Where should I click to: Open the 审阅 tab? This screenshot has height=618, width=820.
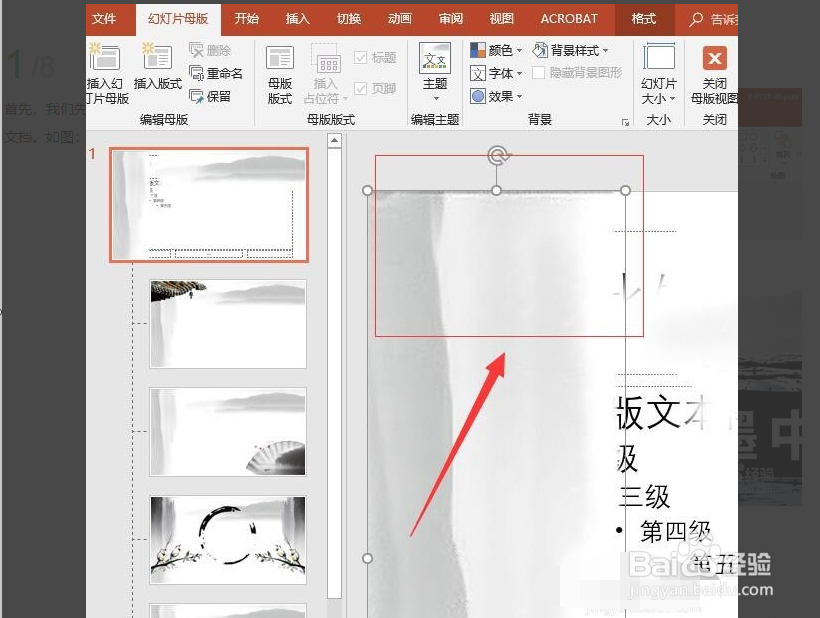(450, 19)
